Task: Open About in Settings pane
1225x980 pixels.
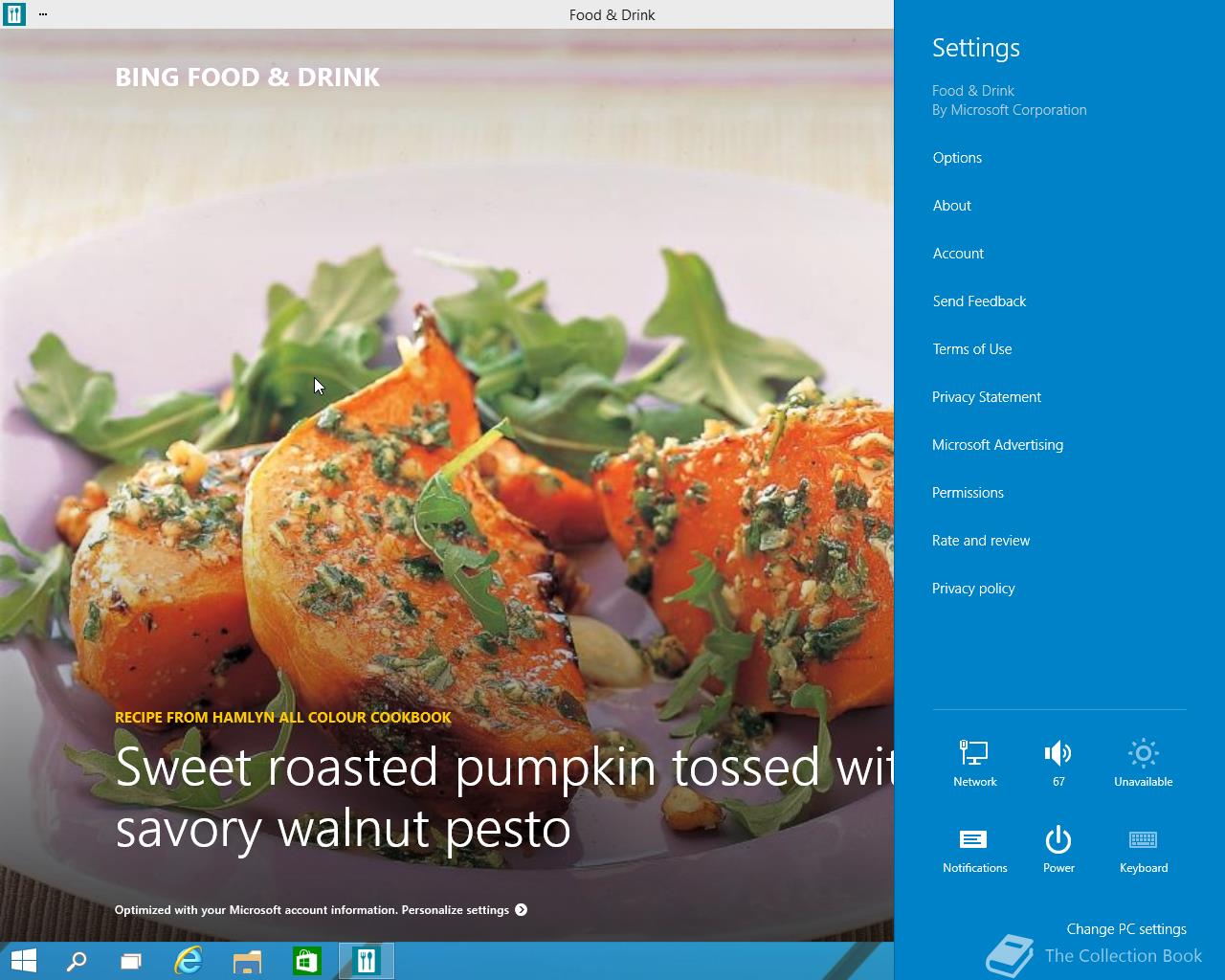Action: click(951, 206)
